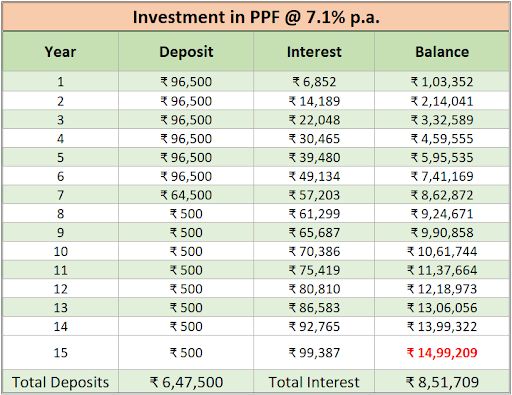This screenshot has height=395, width=512.
Task: Click the interest cell ₹ 6,852
Action: (314, 82)
